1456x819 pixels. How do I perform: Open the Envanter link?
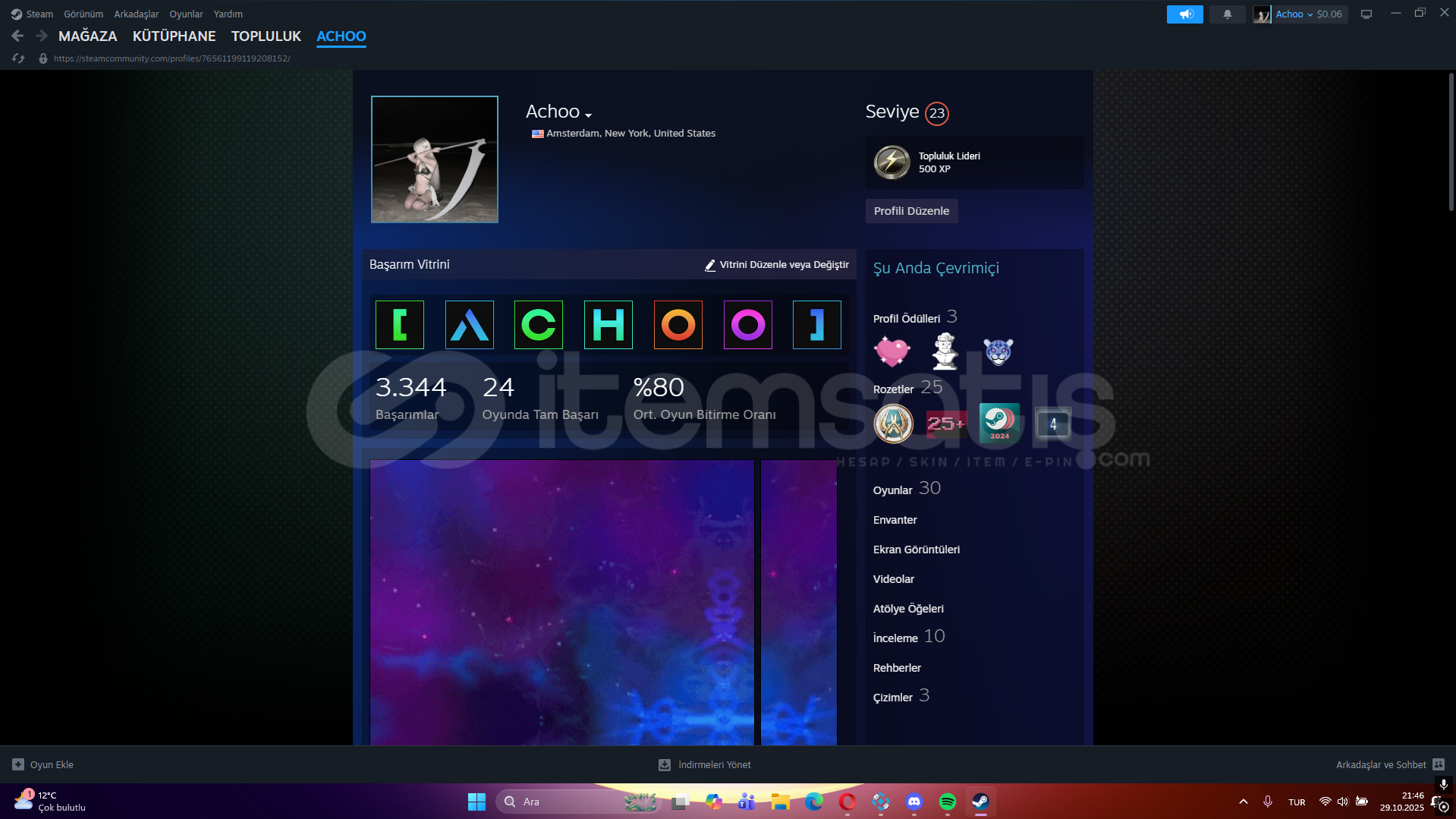(895, 520)
